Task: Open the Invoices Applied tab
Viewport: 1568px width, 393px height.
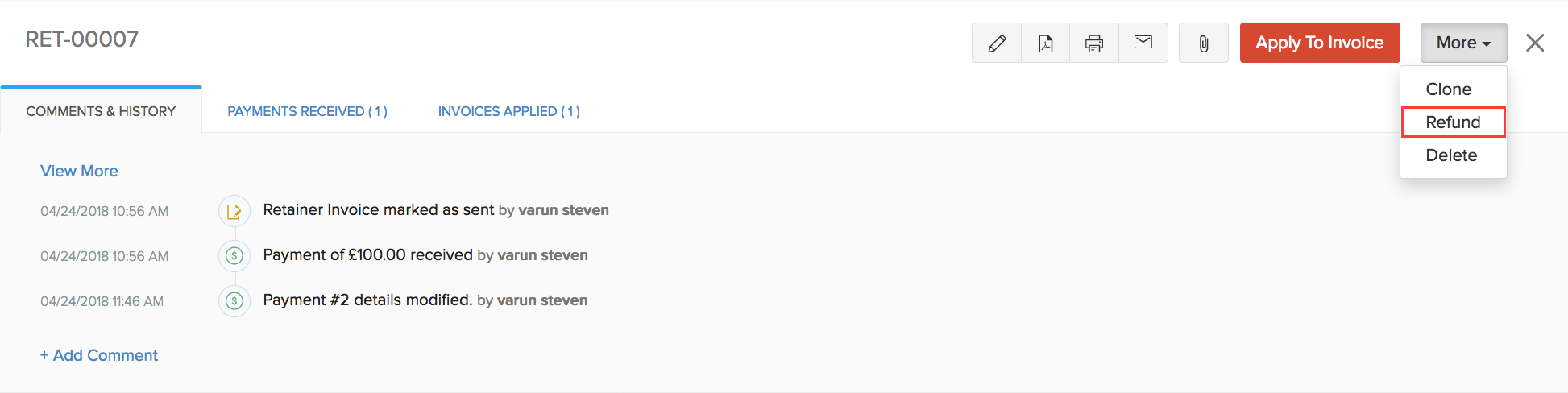Action: coord(509,111)
